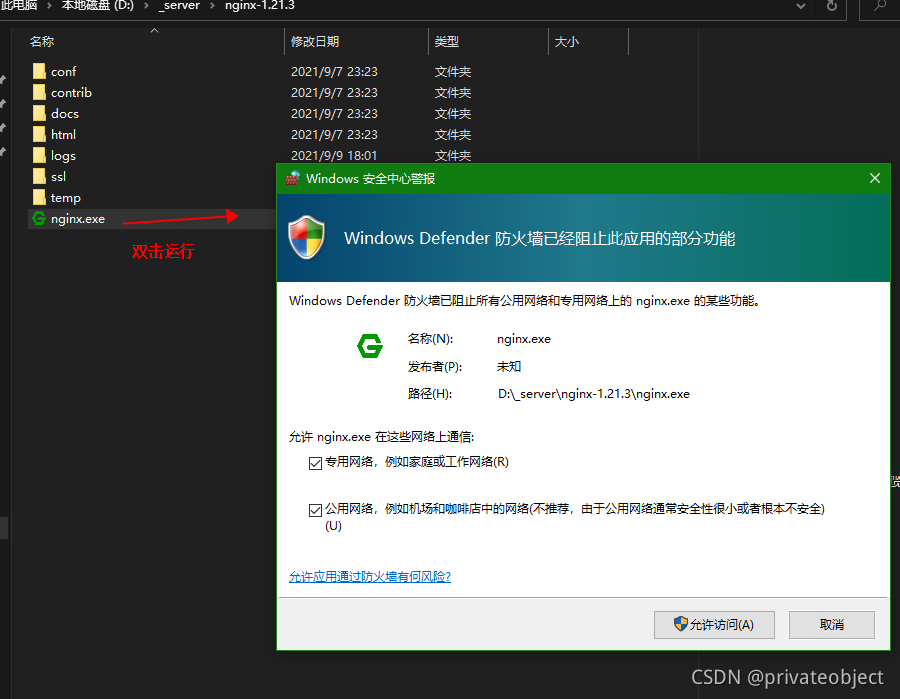Click the 取消 button in the firewall dialog
Viewport: 900px width, 699px height.
[x=830, y=624]
